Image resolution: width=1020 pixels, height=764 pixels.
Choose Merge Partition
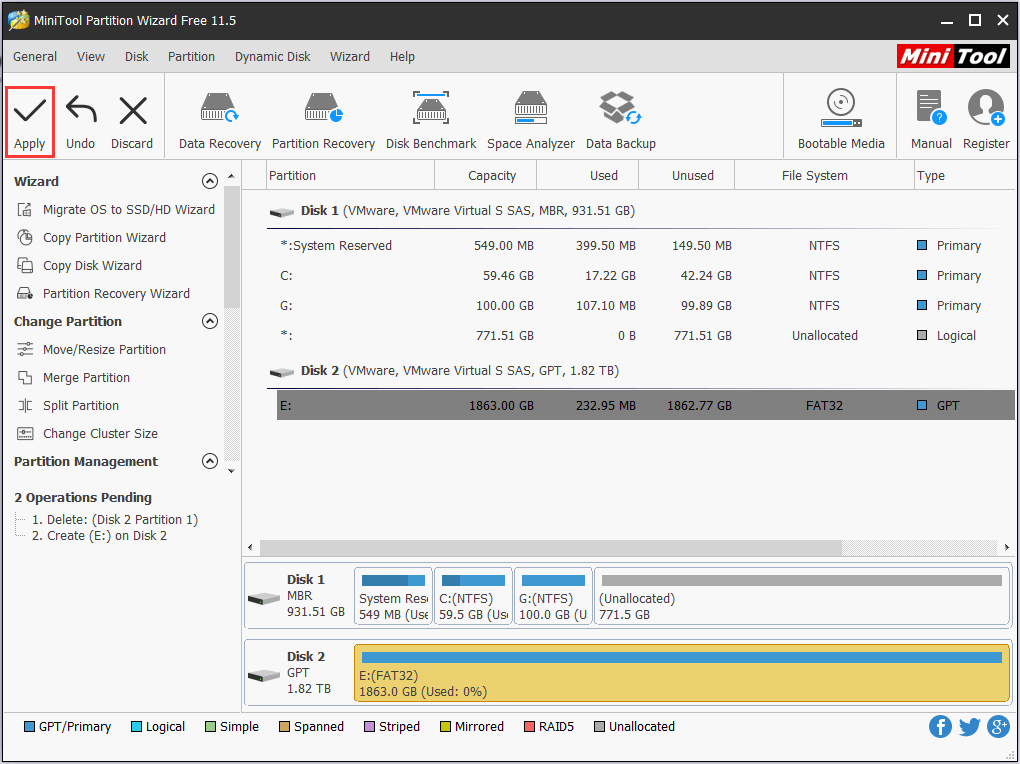tap(74, 377)
